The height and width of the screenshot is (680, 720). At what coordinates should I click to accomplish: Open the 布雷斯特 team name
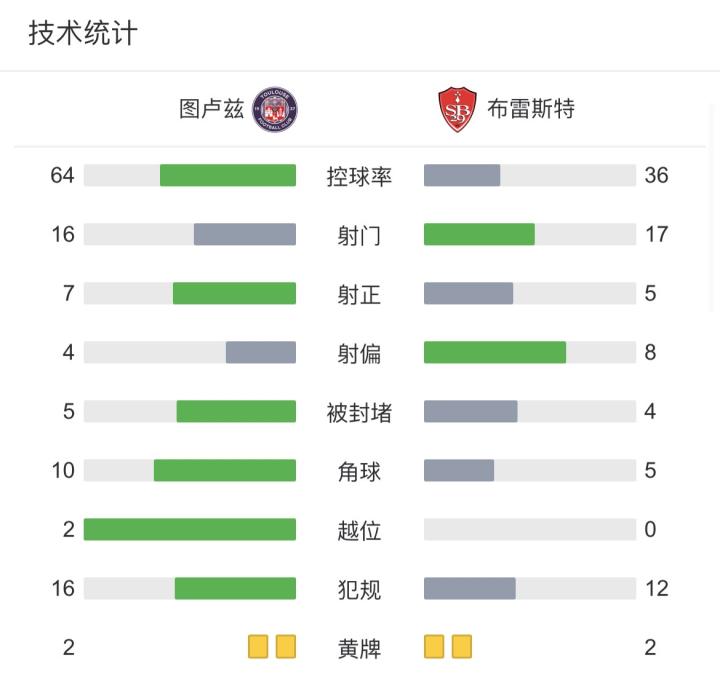(x=531, y=109)
